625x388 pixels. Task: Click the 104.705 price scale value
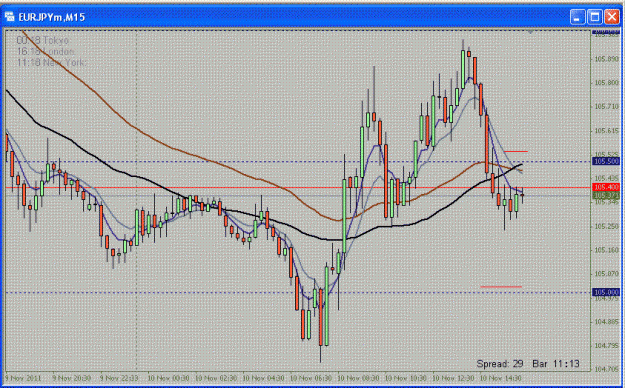point(607,369)
